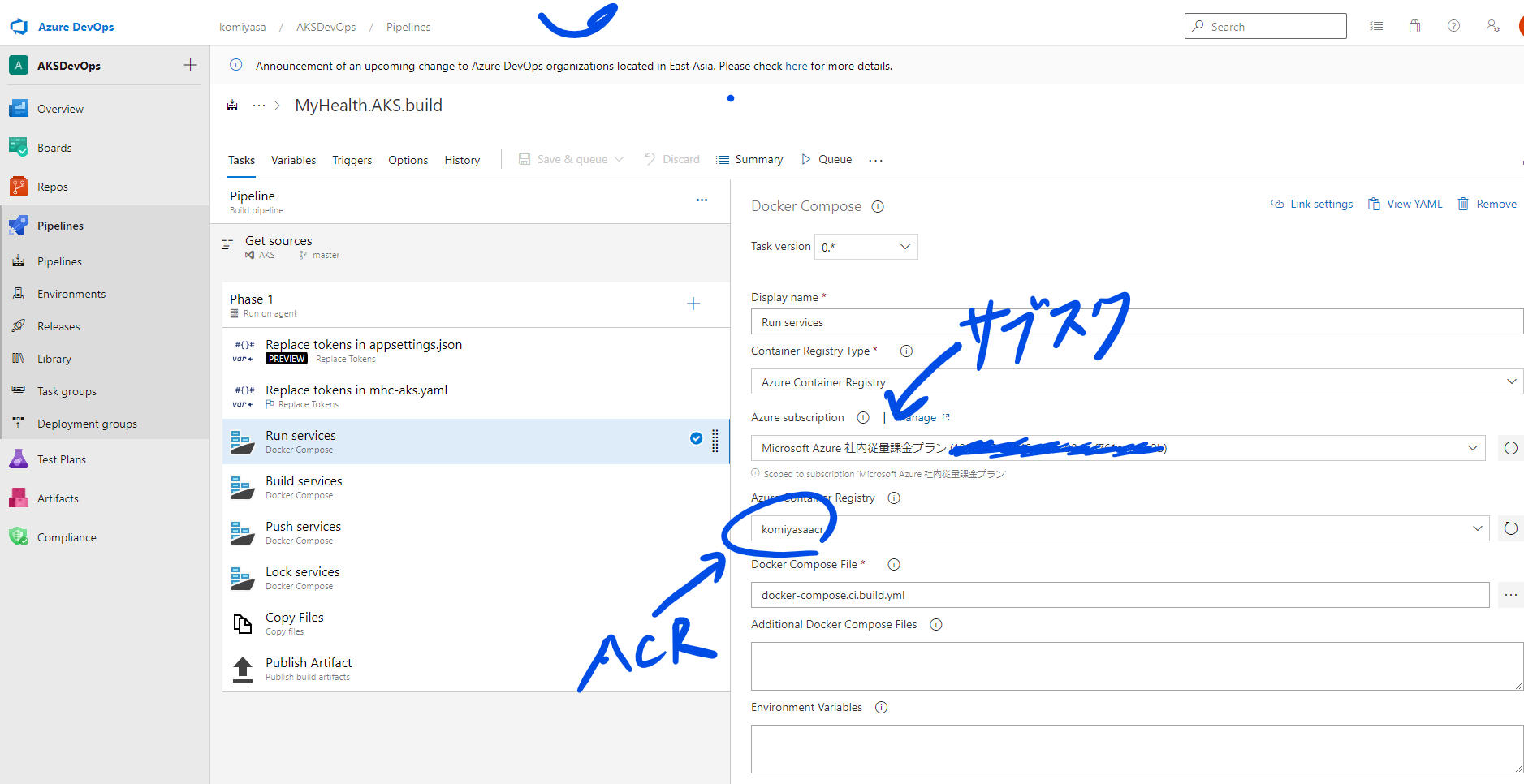
Task: Click Link settings
Action: [x=1312, y=204]
